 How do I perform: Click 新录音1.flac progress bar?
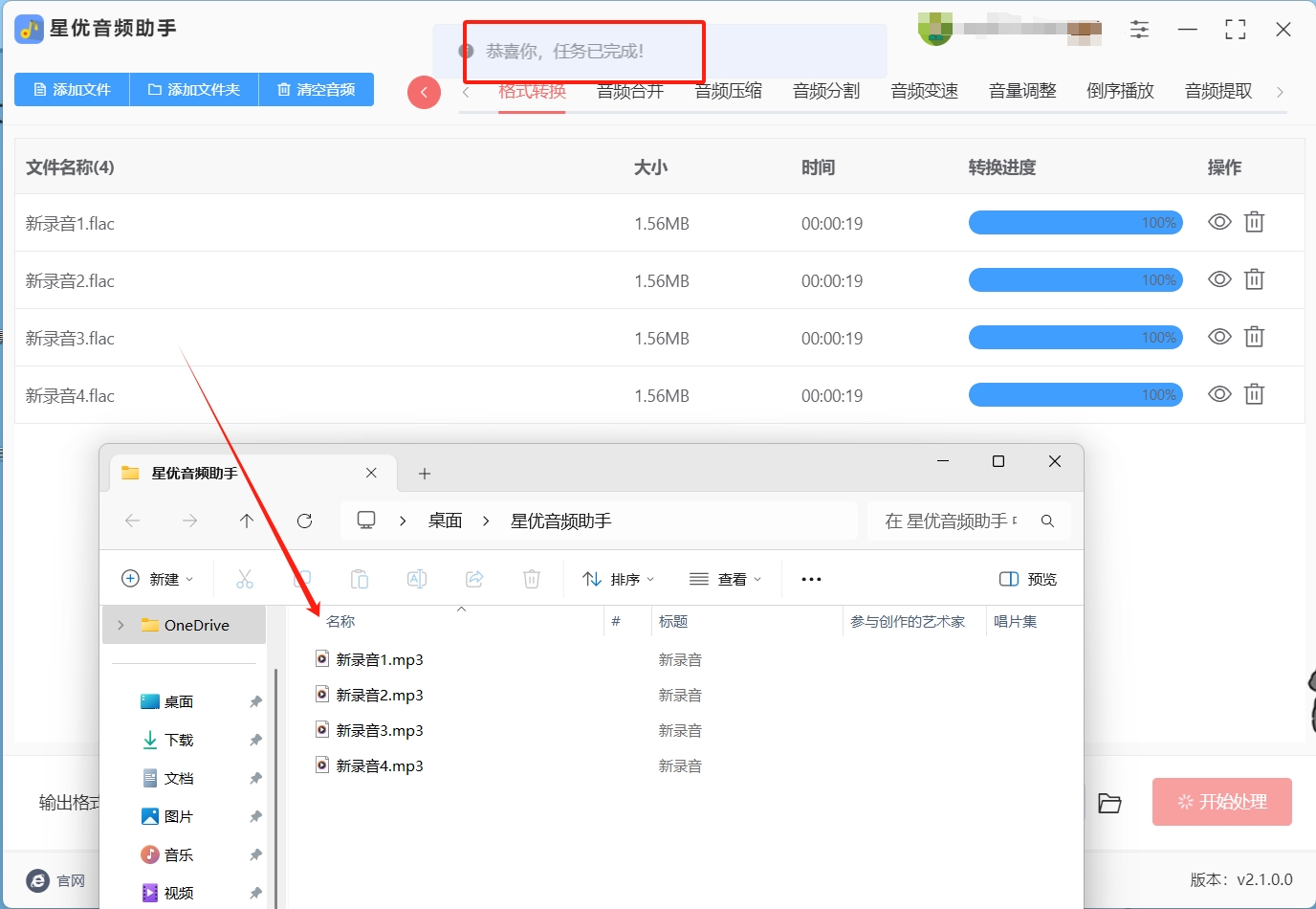pyautogui.click(x=1076, y=223)
